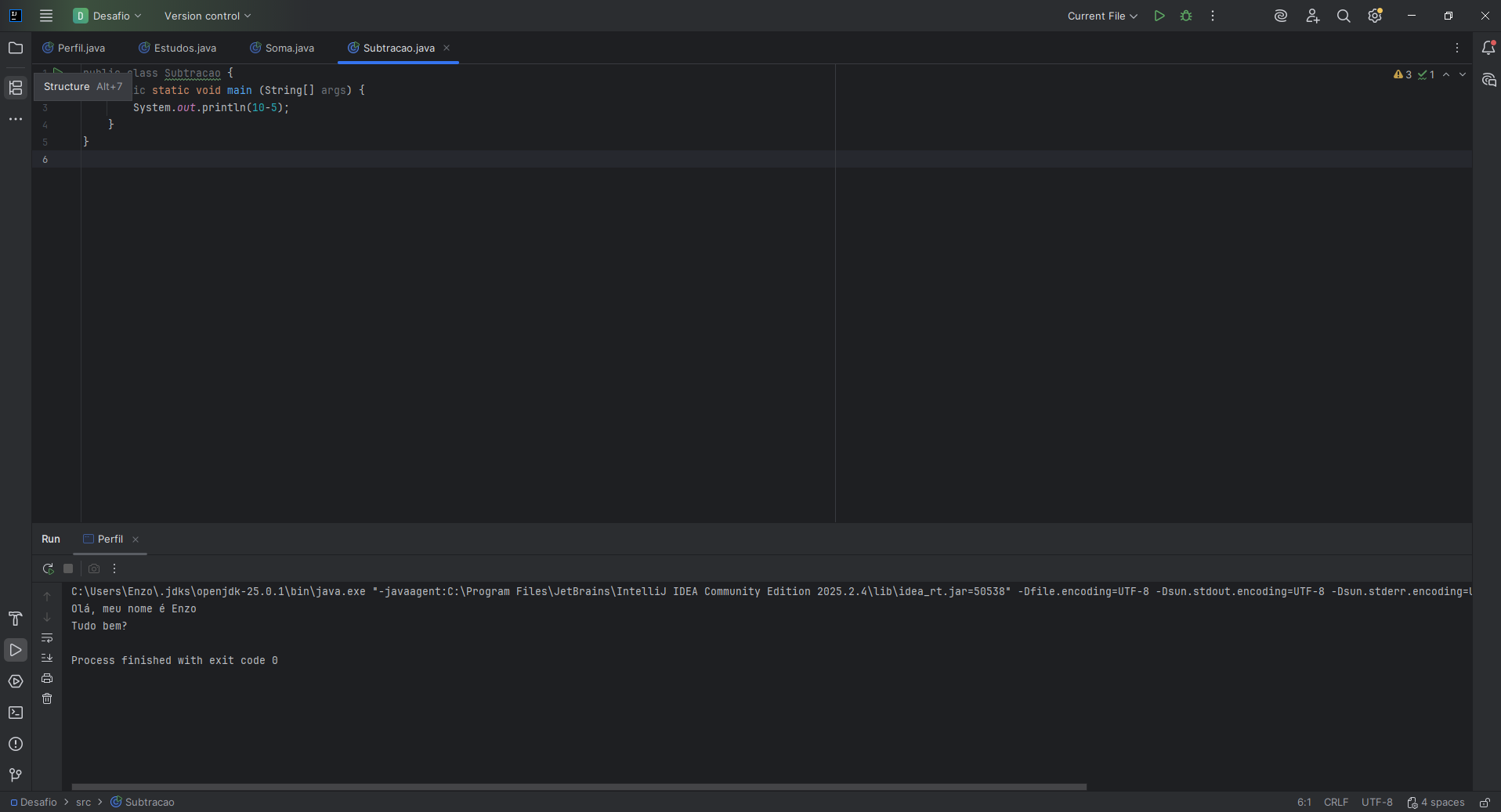Clear the console with the trash icon
Viewport: 1501px width, 812px height.
tap(47, 698)
